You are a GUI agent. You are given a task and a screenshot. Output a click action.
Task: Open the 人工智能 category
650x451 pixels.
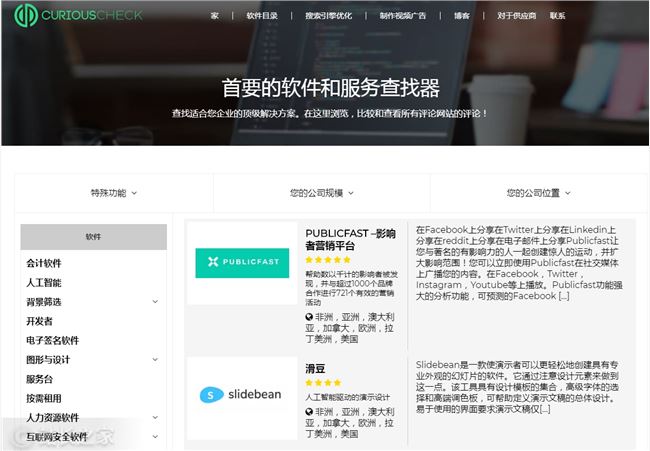[x=44, y=283]
